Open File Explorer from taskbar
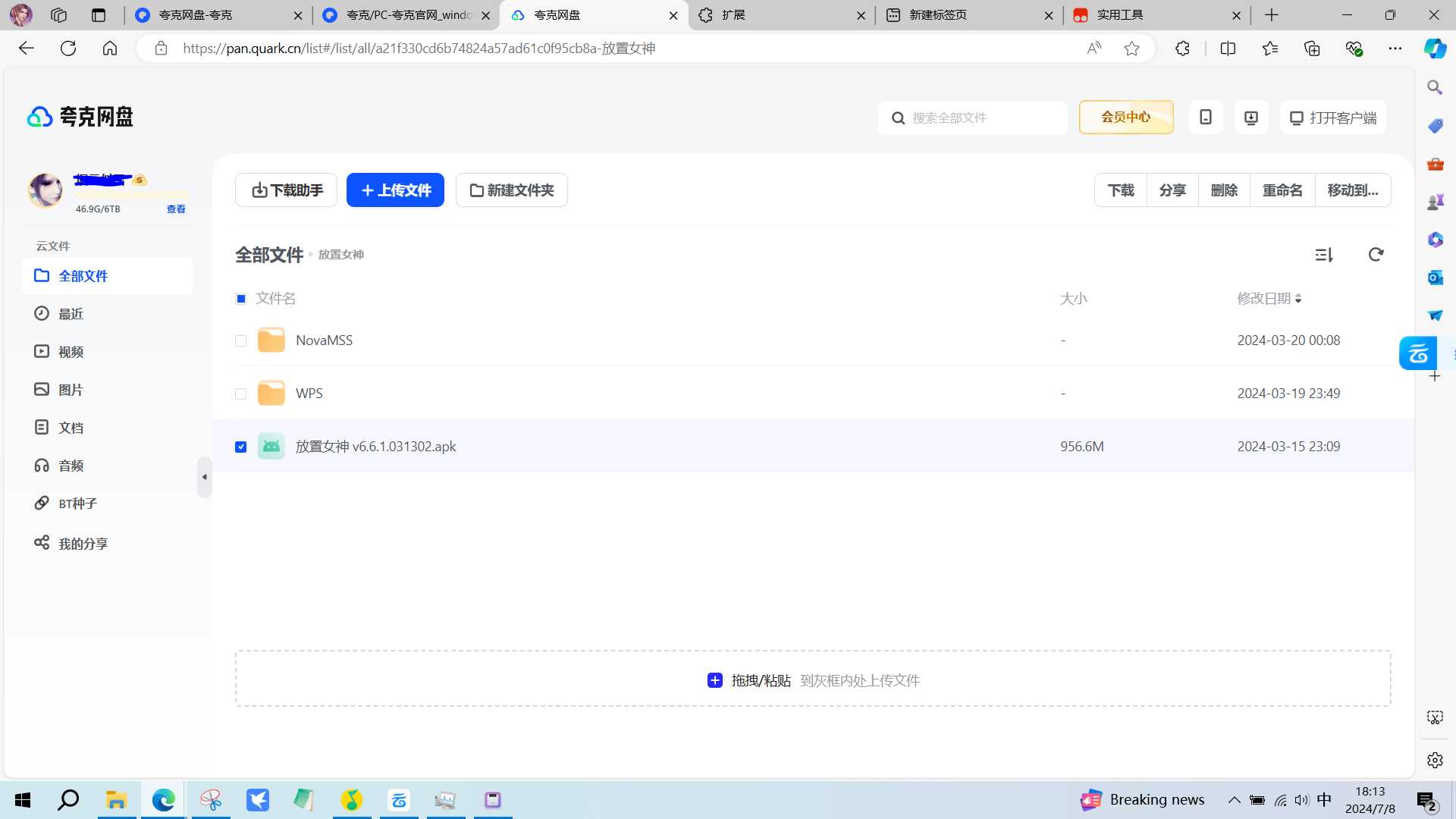This screenshot has width=1456, height=819. (x=116, y=800)
